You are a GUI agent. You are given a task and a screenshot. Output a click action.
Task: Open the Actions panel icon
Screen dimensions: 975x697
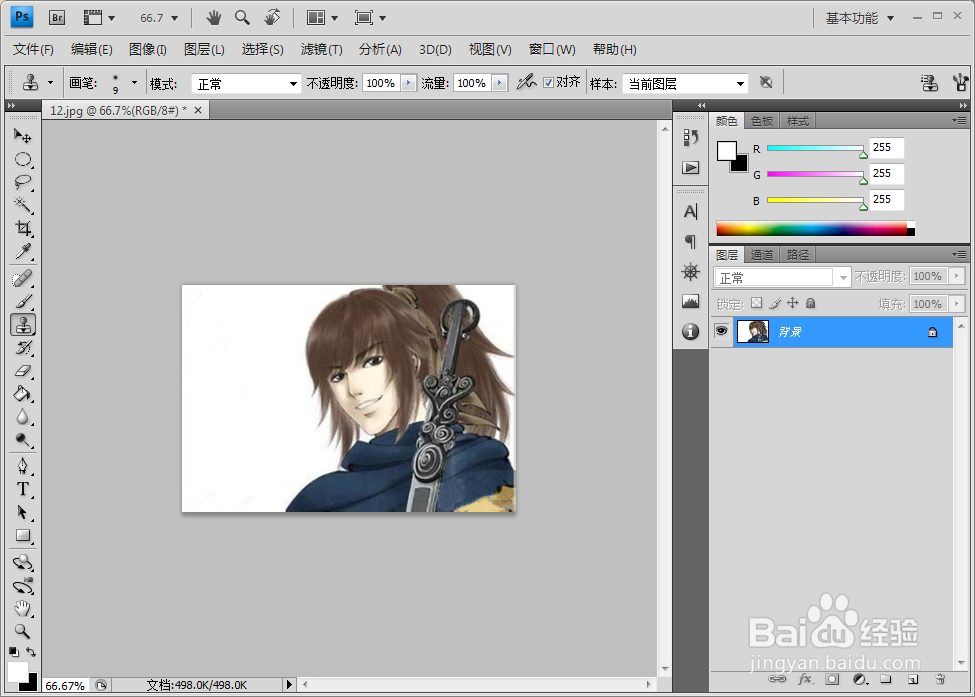click(690, 167)
